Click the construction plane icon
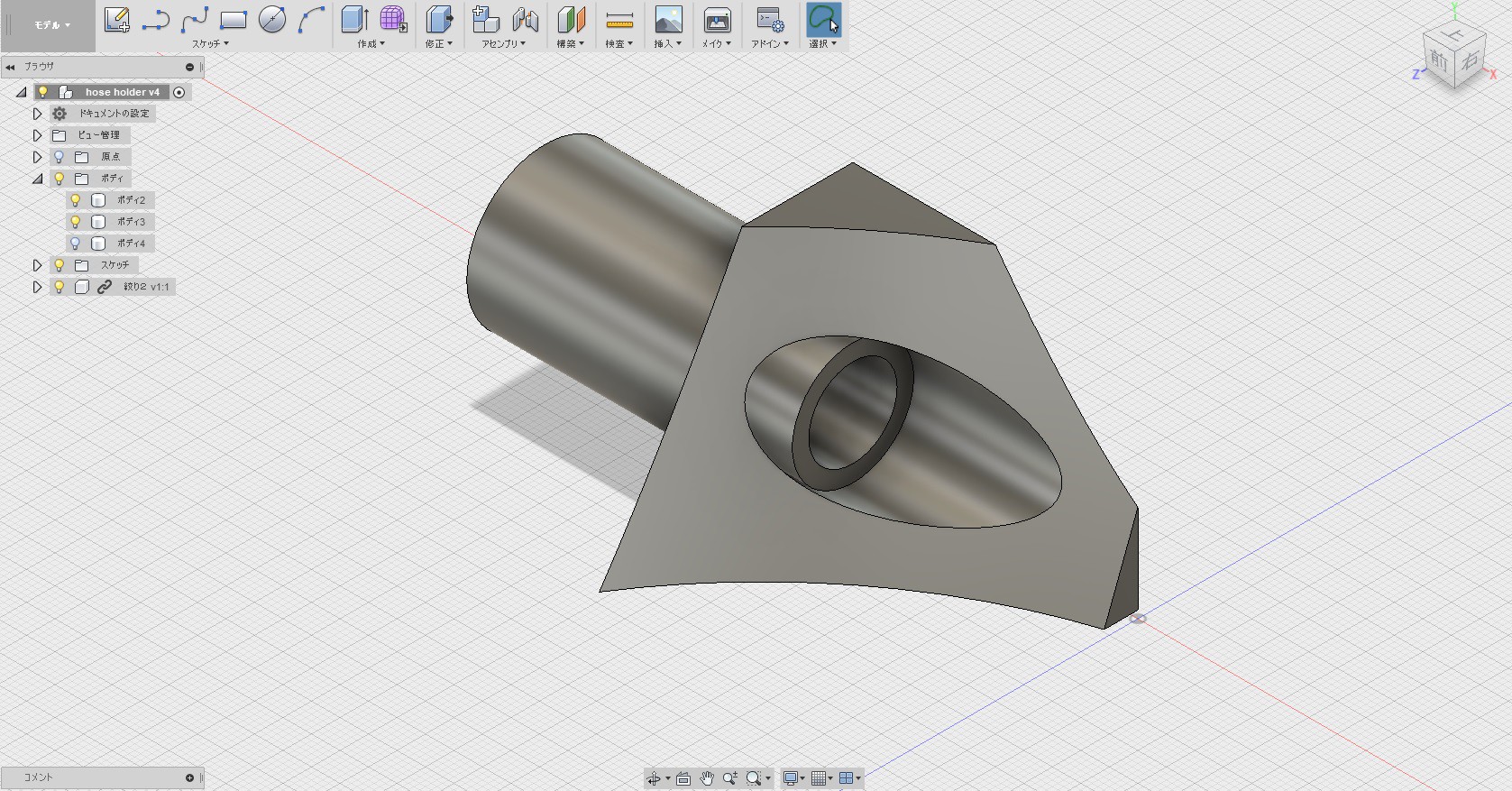 (x=571, y=19)
